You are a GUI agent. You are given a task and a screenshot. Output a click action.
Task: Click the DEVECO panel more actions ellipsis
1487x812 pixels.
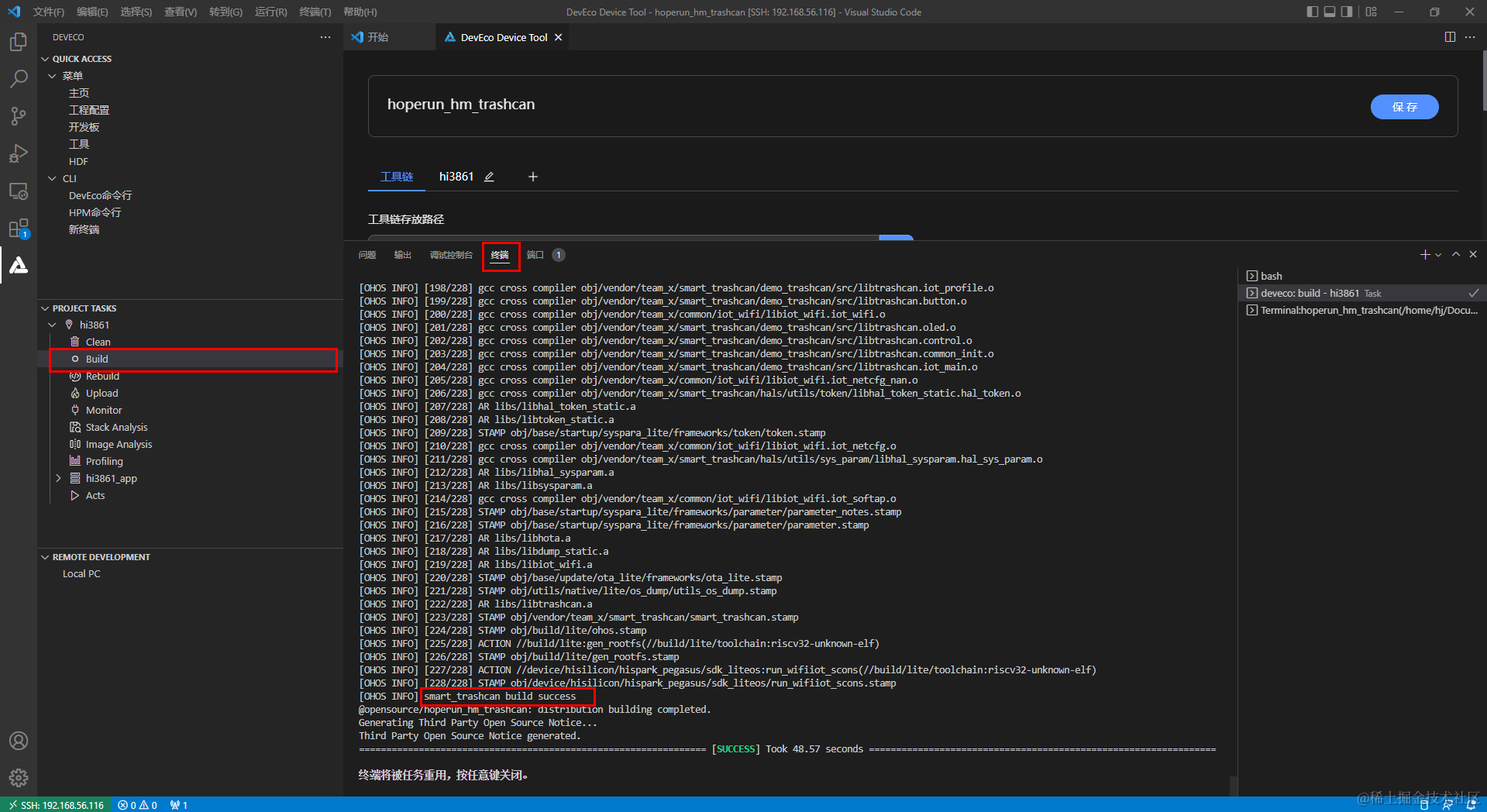325,37
